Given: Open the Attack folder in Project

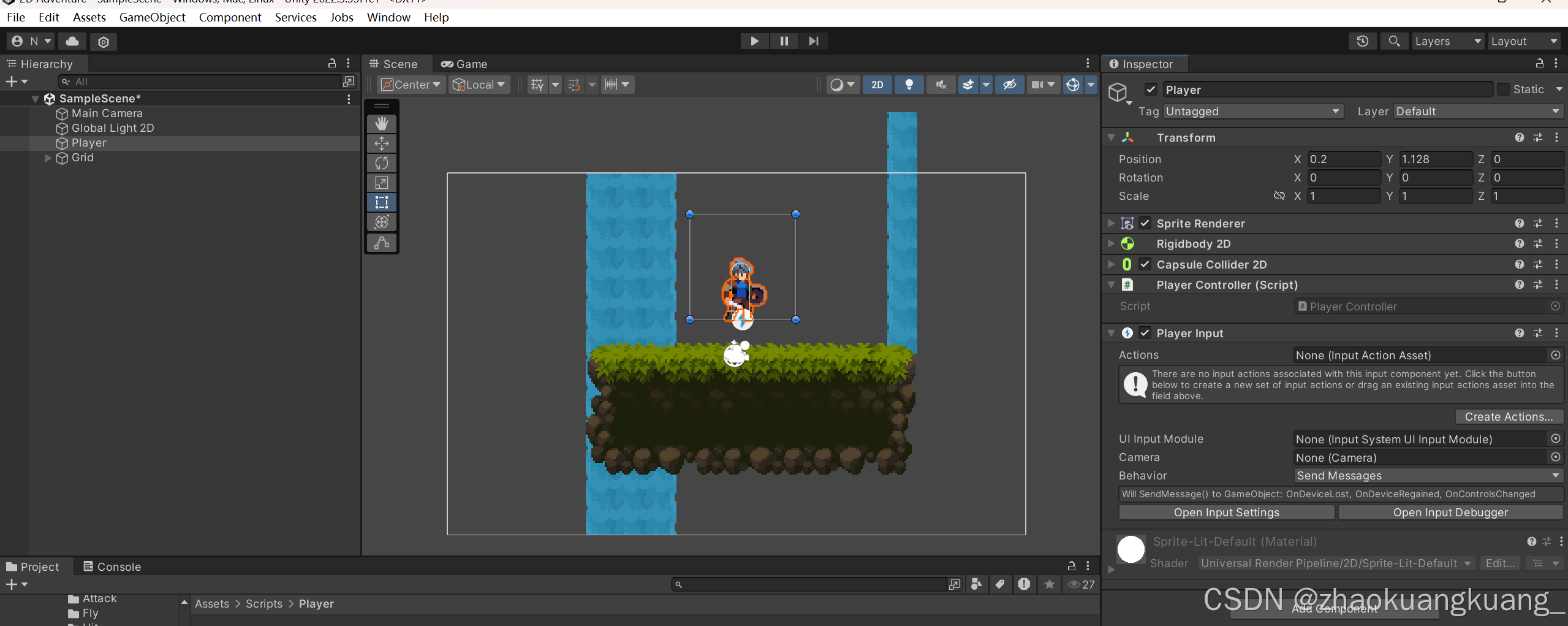Looking at the screenshot, I should [93, 598].
